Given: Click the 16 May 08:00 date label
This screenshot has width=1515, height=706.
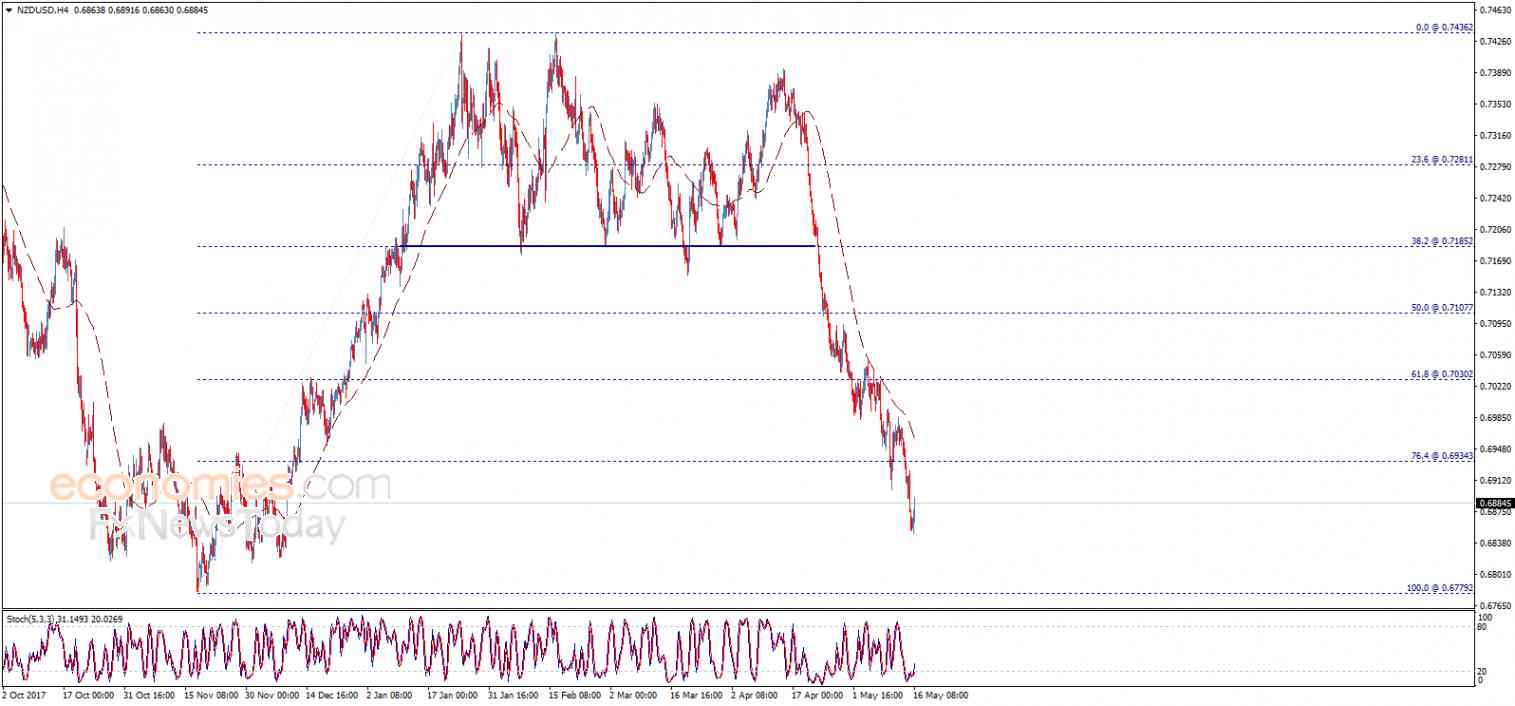Looking at the screenshot, I should pyautogui.click(x=941, y=695).
